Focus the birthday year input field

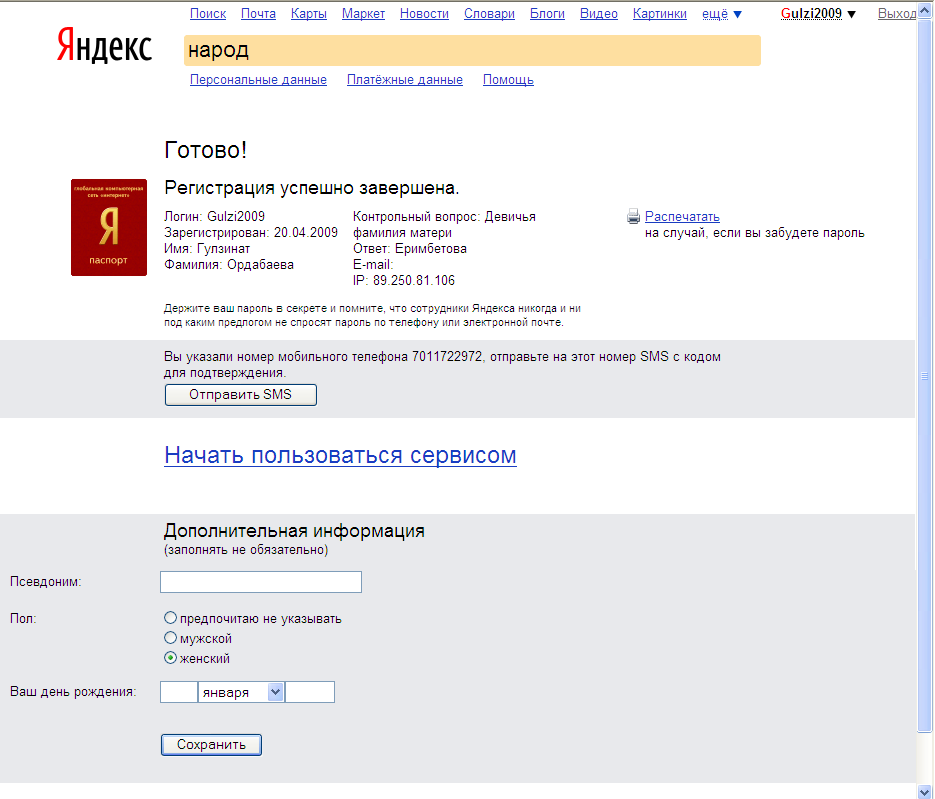click(x=310, y=692)
